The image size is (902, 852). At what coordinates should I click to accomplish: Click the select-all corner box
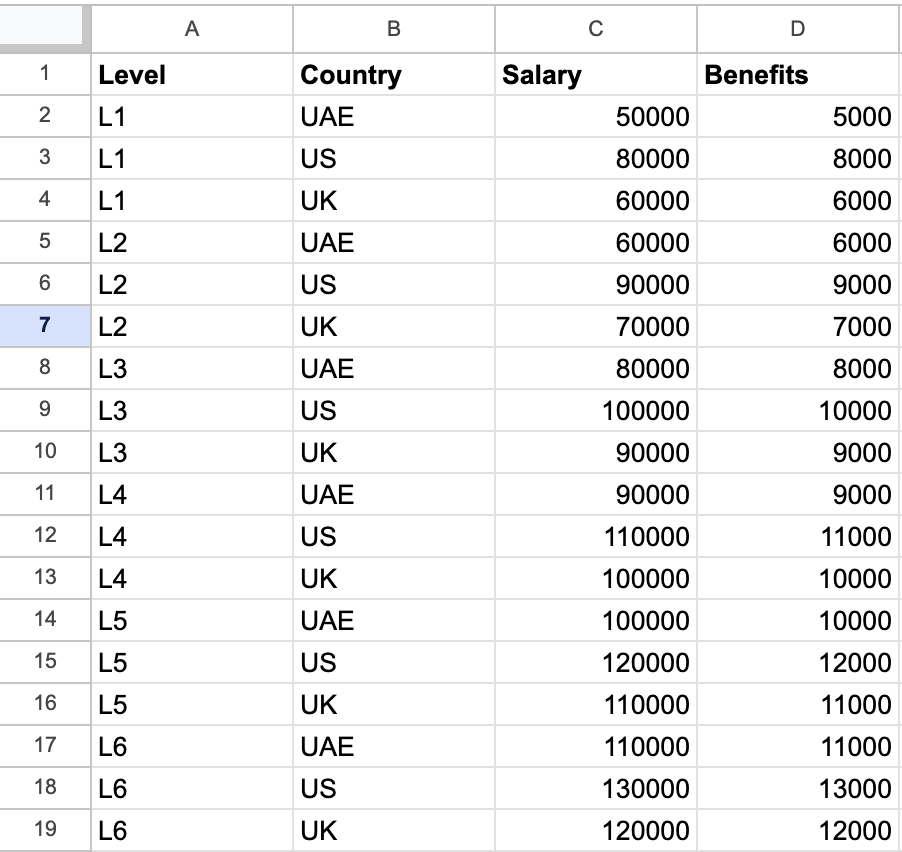pos(45,28)
